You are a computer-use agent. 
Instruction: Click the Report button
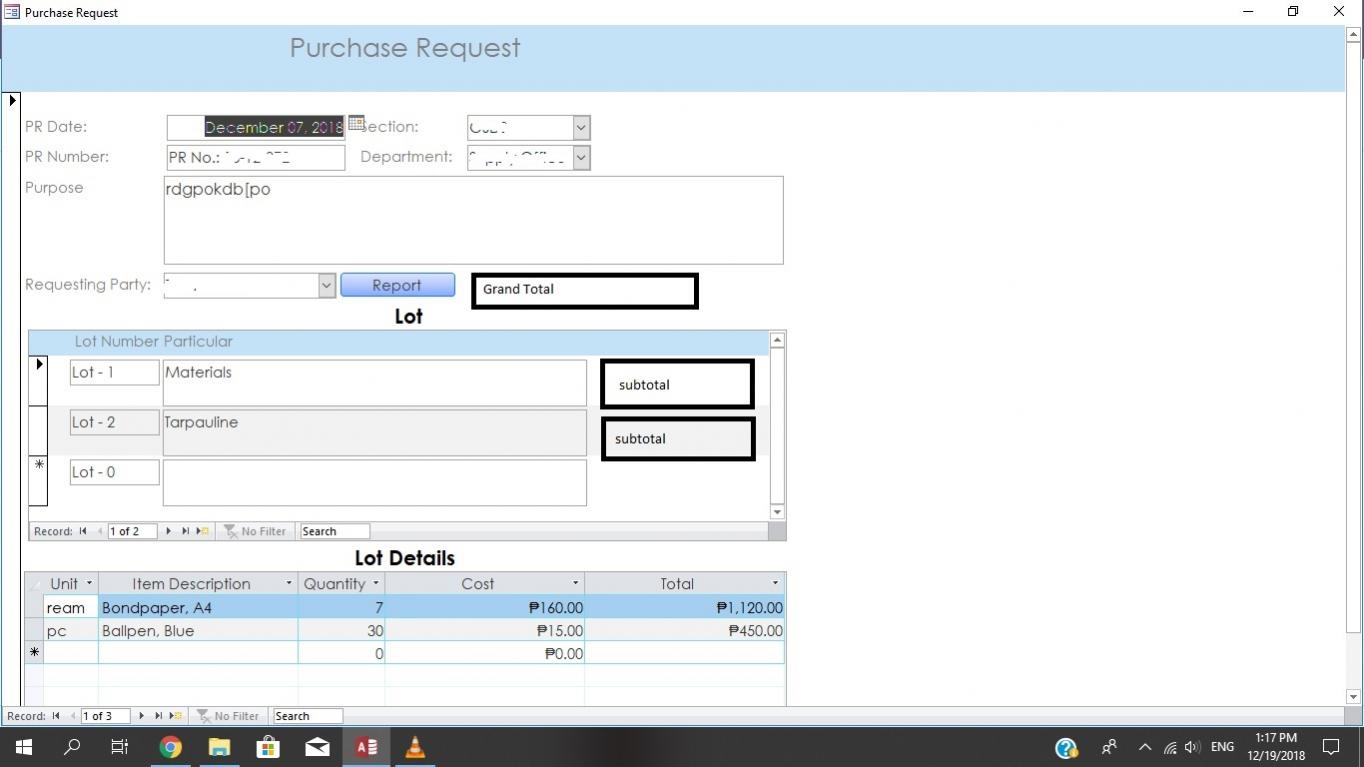pyautogui.click(x=397, y=285)
